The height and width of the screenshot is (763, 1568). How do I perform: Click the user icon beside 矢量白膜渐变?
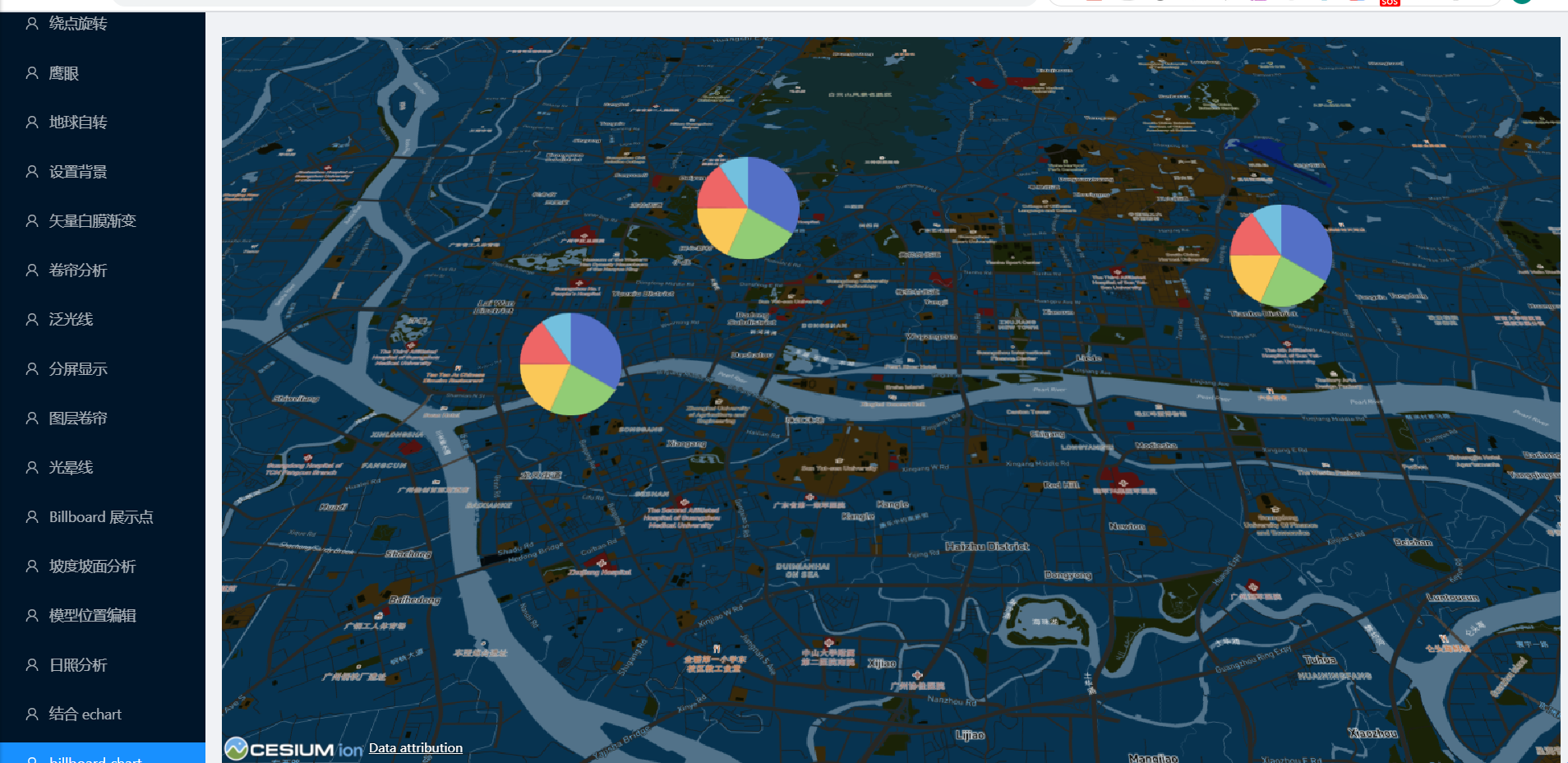click(32, 221)
